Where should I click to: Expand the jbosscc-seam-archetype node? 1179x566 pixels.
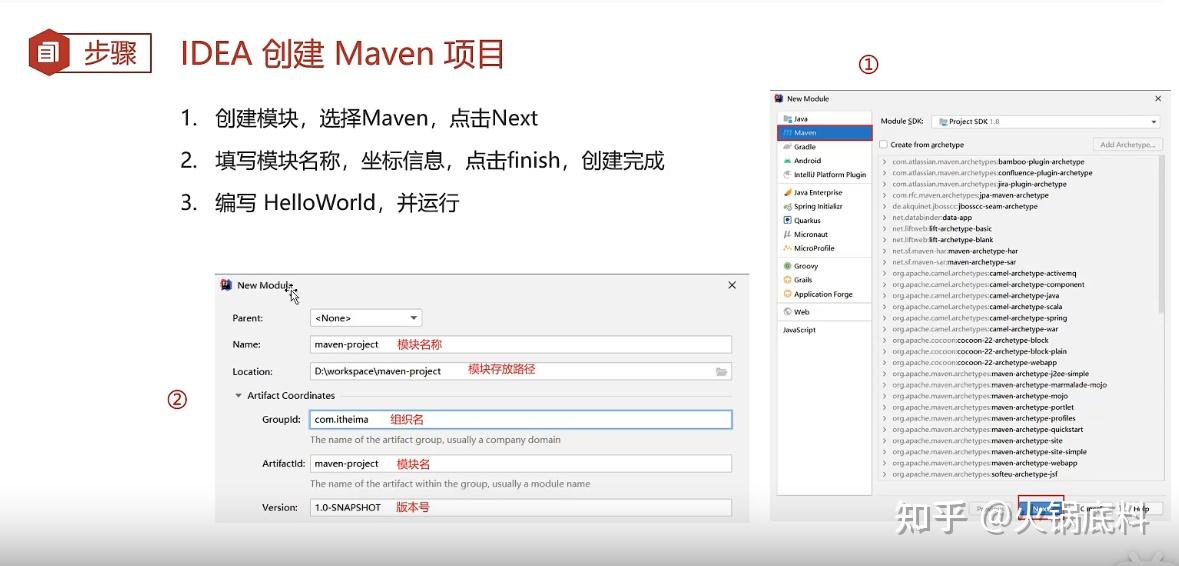click(885, 206)
